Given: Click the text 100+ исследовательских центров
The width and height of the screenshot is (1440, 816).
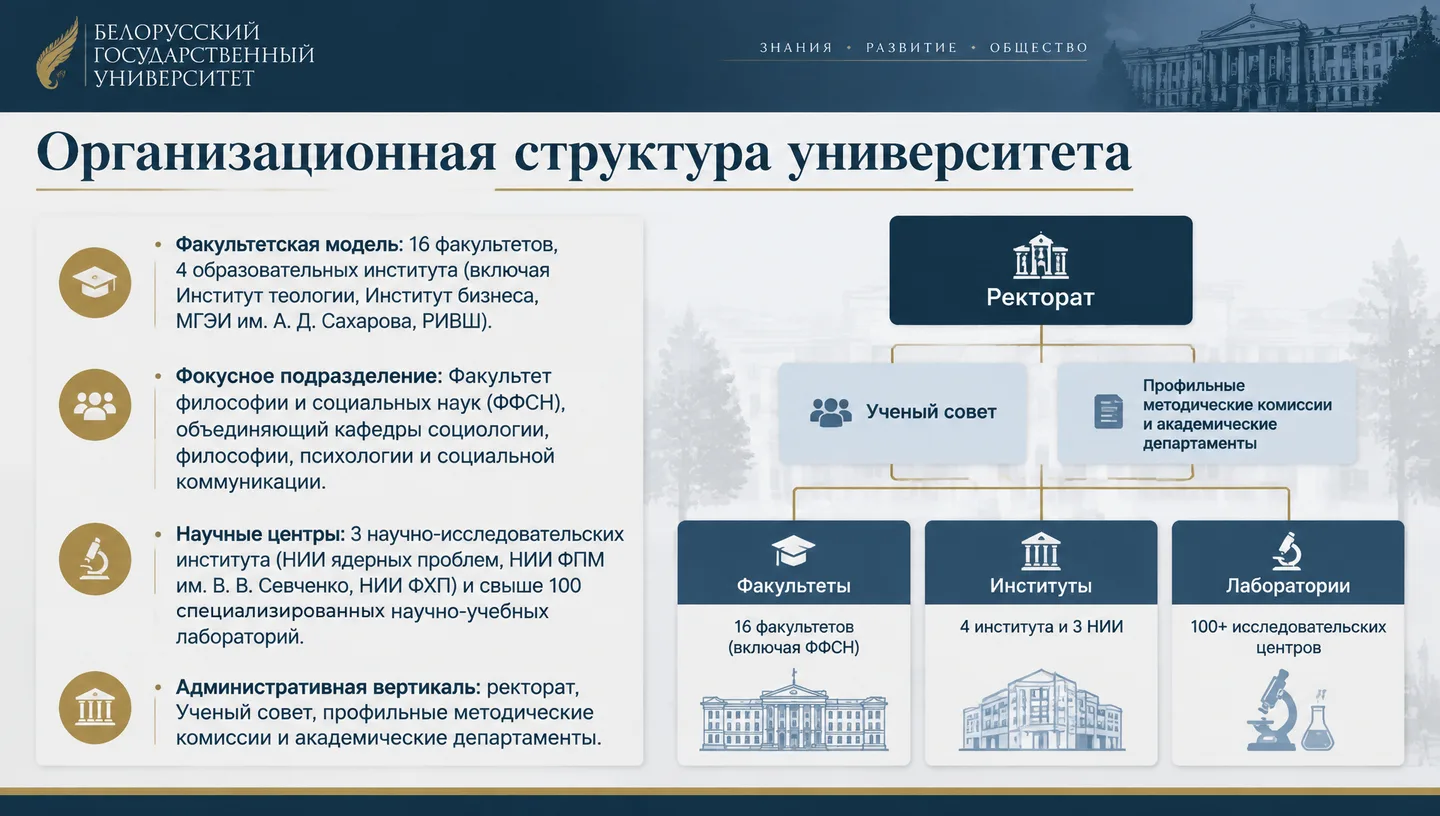Looking at the screenshot, I should click(x=1288, y=637).
